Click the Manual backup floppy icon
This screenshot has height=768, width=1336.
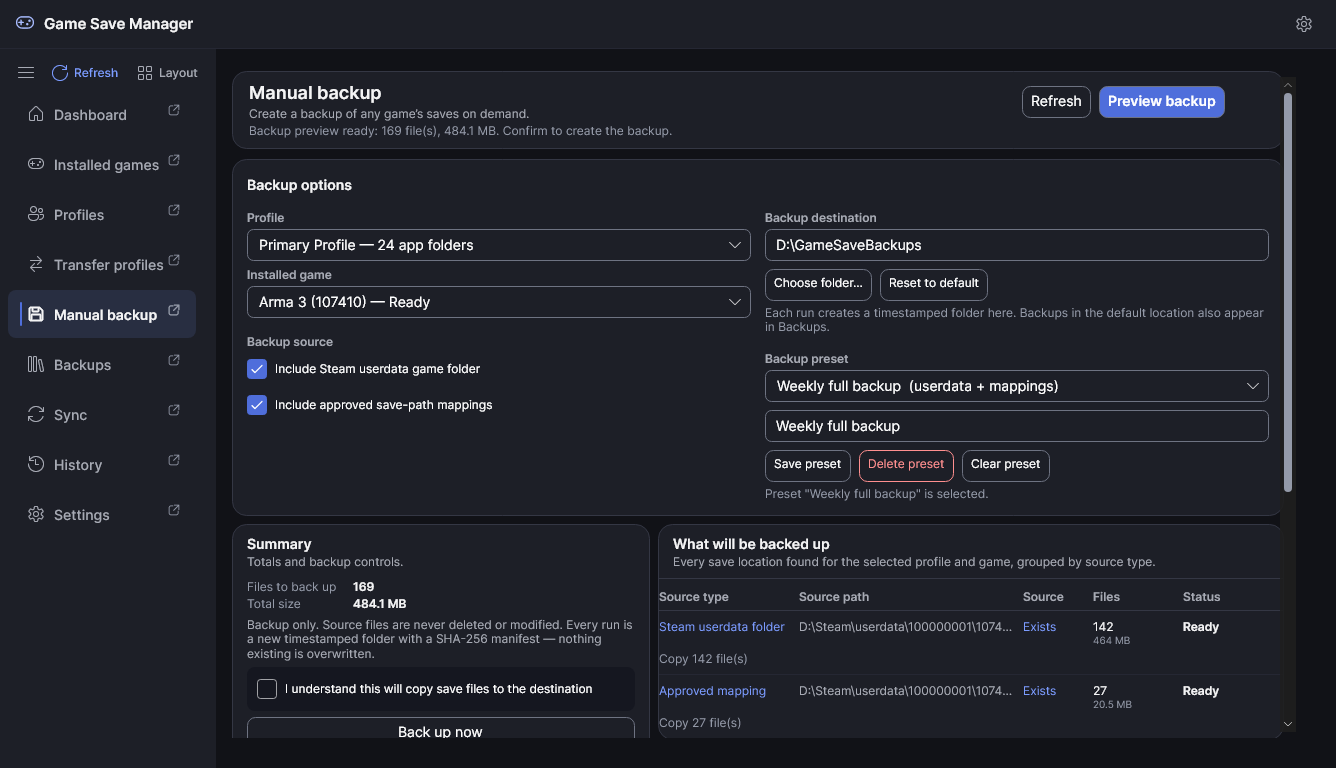[36, 314]
